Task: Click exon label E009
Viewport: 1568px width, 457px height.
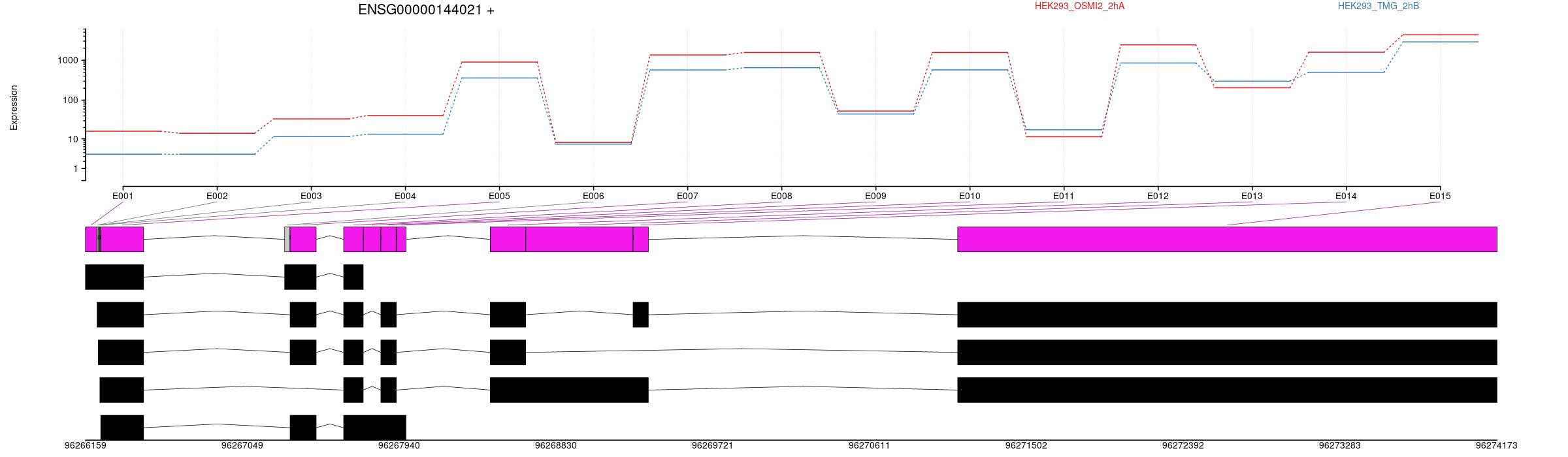Action: pos(875,196)
